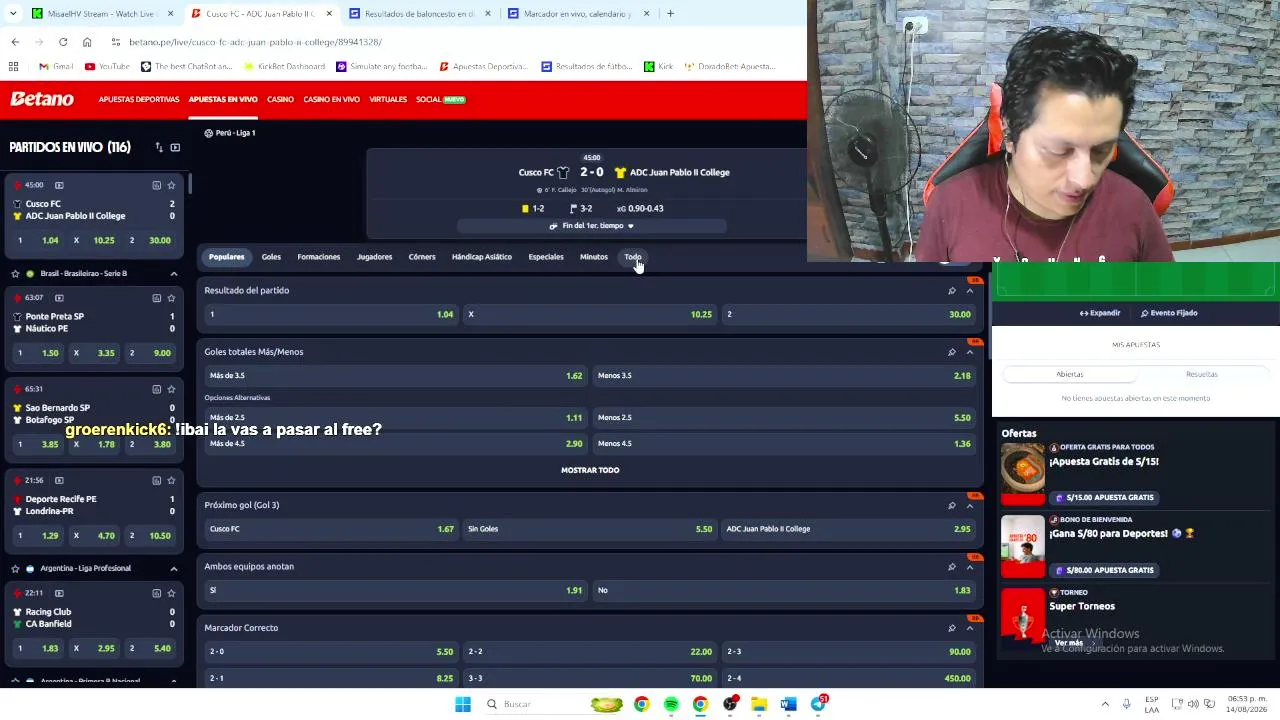Open Spotify from the taskbar
The height and width of the screenshot is (720, 1280).
click(x=671, y=704)
